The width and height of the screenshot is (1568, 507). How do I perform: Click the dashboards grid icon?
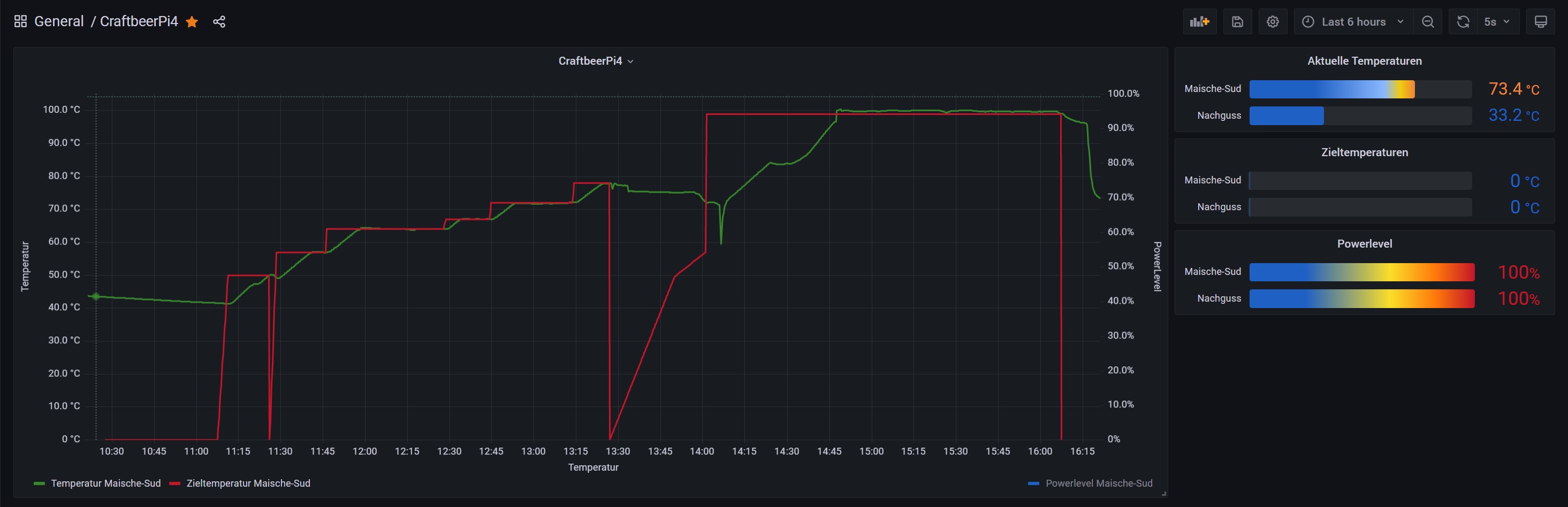[x=20, y=21]
